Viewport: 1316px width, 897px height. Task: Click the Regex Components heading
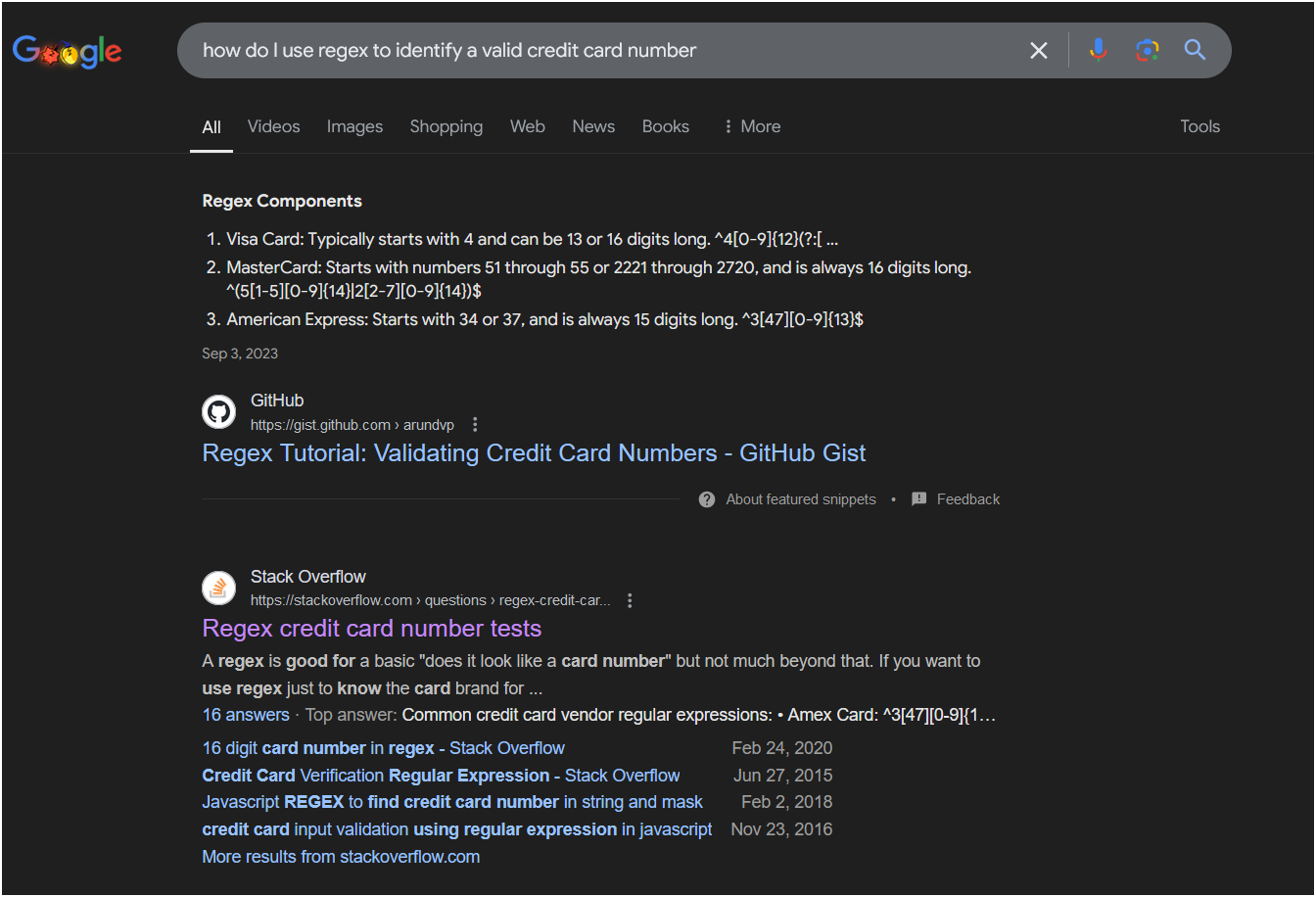[282, 201]
